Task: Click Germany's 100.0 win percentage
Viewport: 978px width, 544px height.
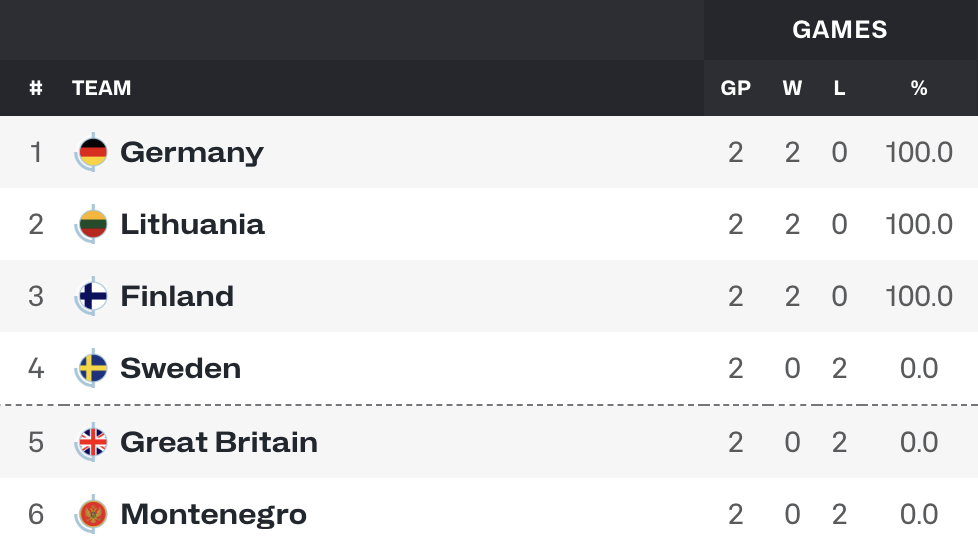Action: point(919,152)
